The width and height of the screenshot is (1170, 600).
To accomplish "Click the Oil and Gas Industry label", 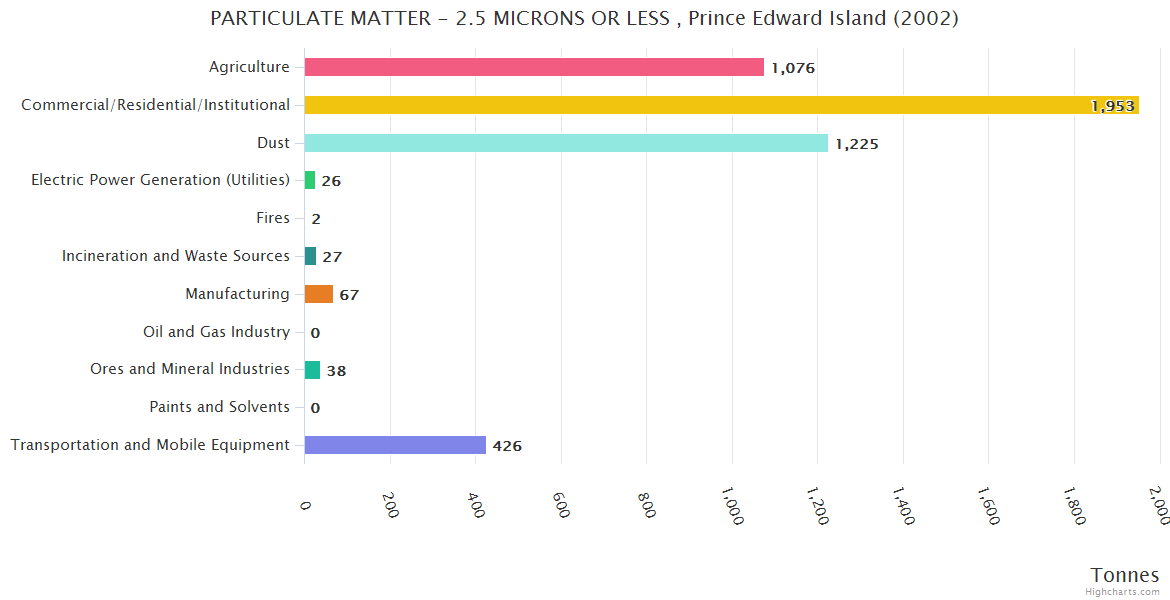I will [x=216, y=332].
